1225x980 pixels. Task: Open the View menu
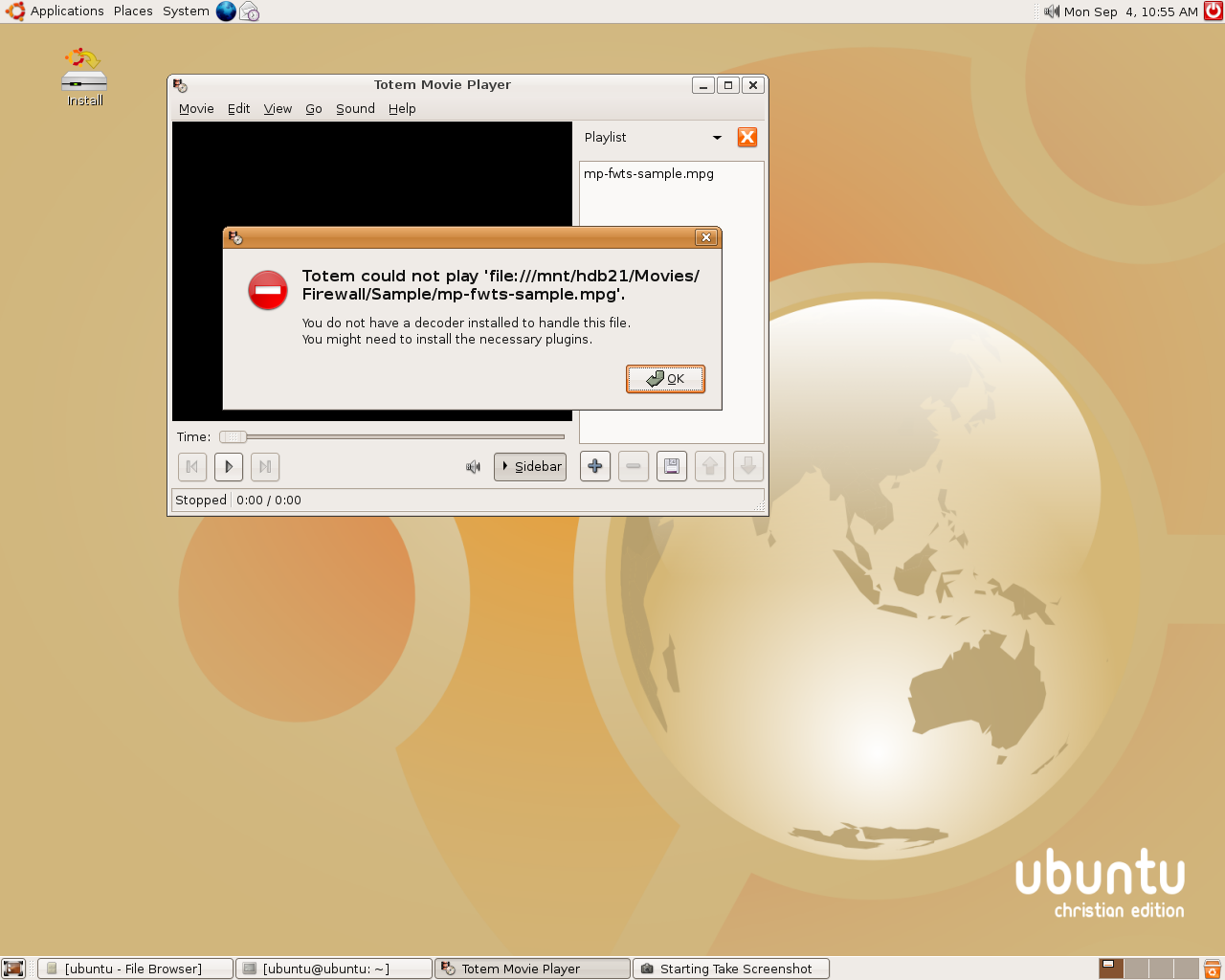278,108
